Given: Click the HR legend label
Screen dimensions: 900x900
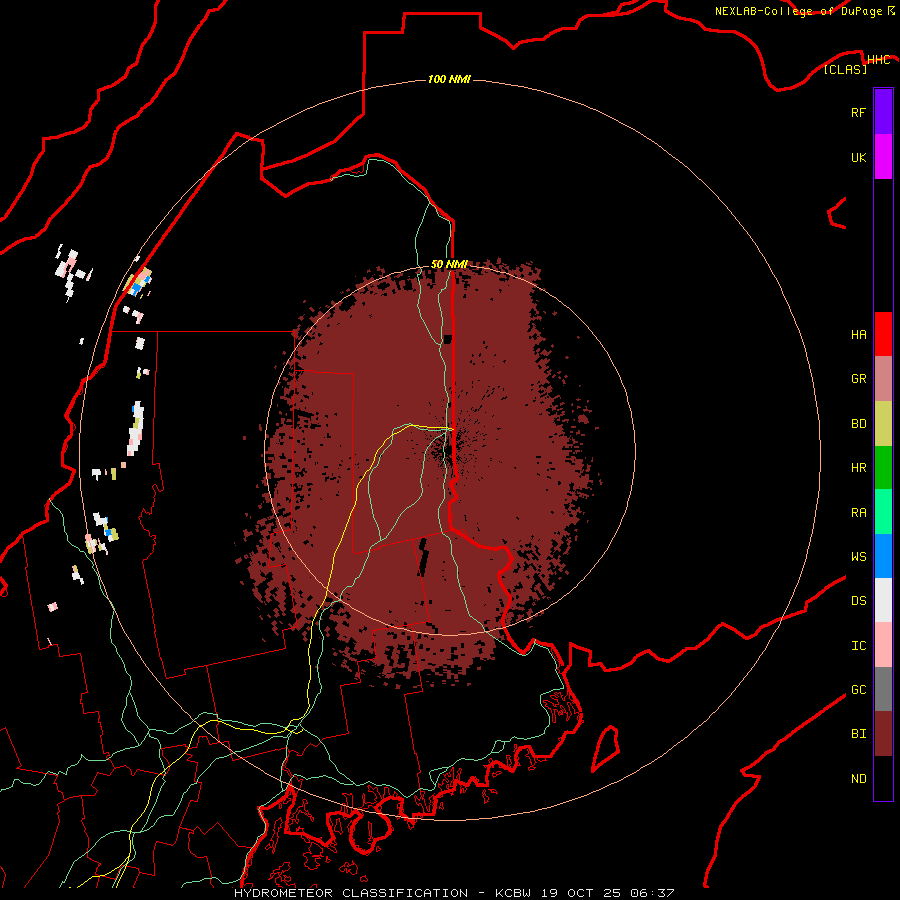Looking at the screenshot, I should (x=858, y=468).
